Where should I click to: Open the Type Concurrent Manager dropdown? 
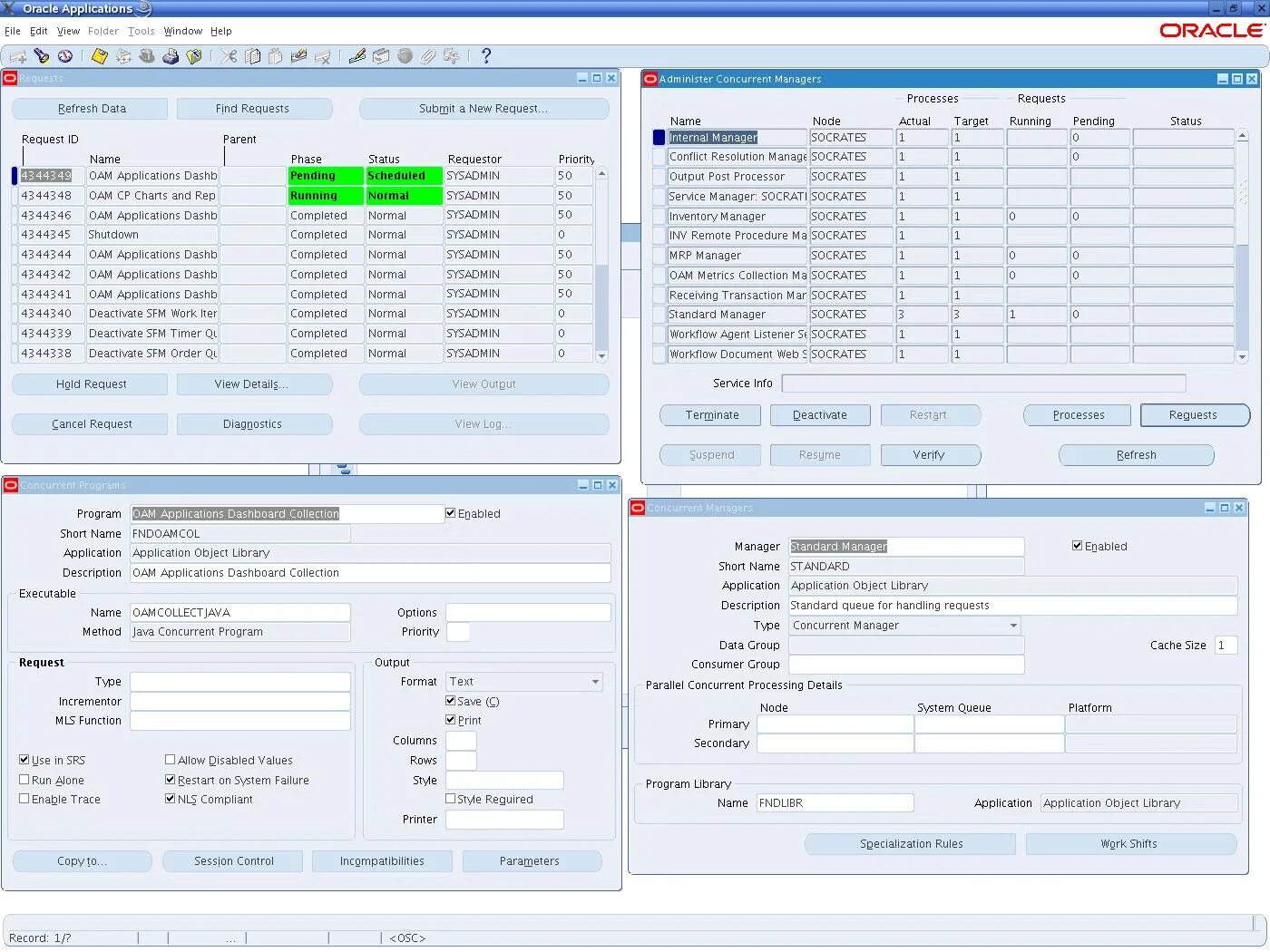(1013, 626)
